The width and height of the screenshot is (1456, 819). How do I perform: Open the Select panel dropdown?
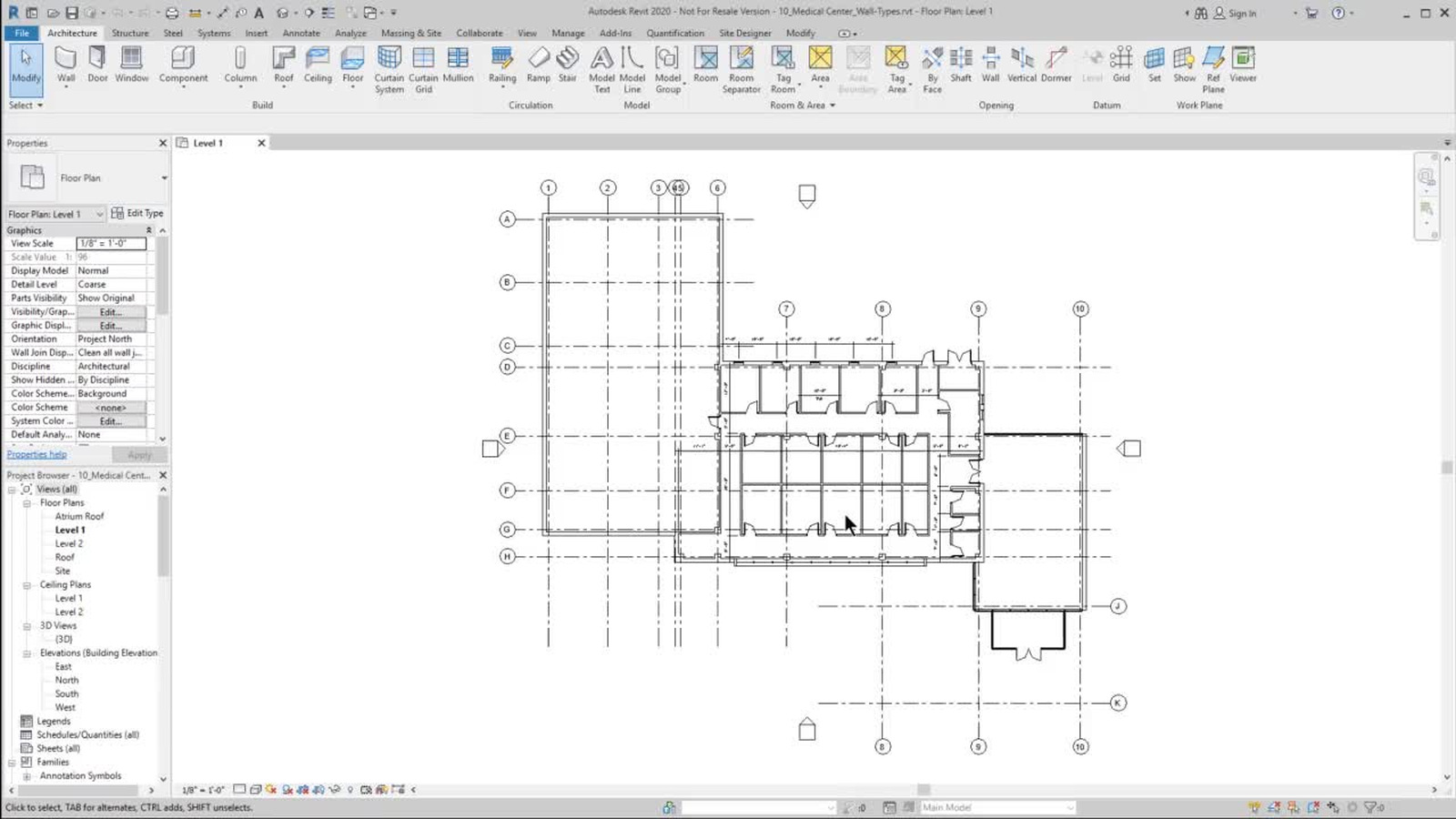tap(25, 106)
